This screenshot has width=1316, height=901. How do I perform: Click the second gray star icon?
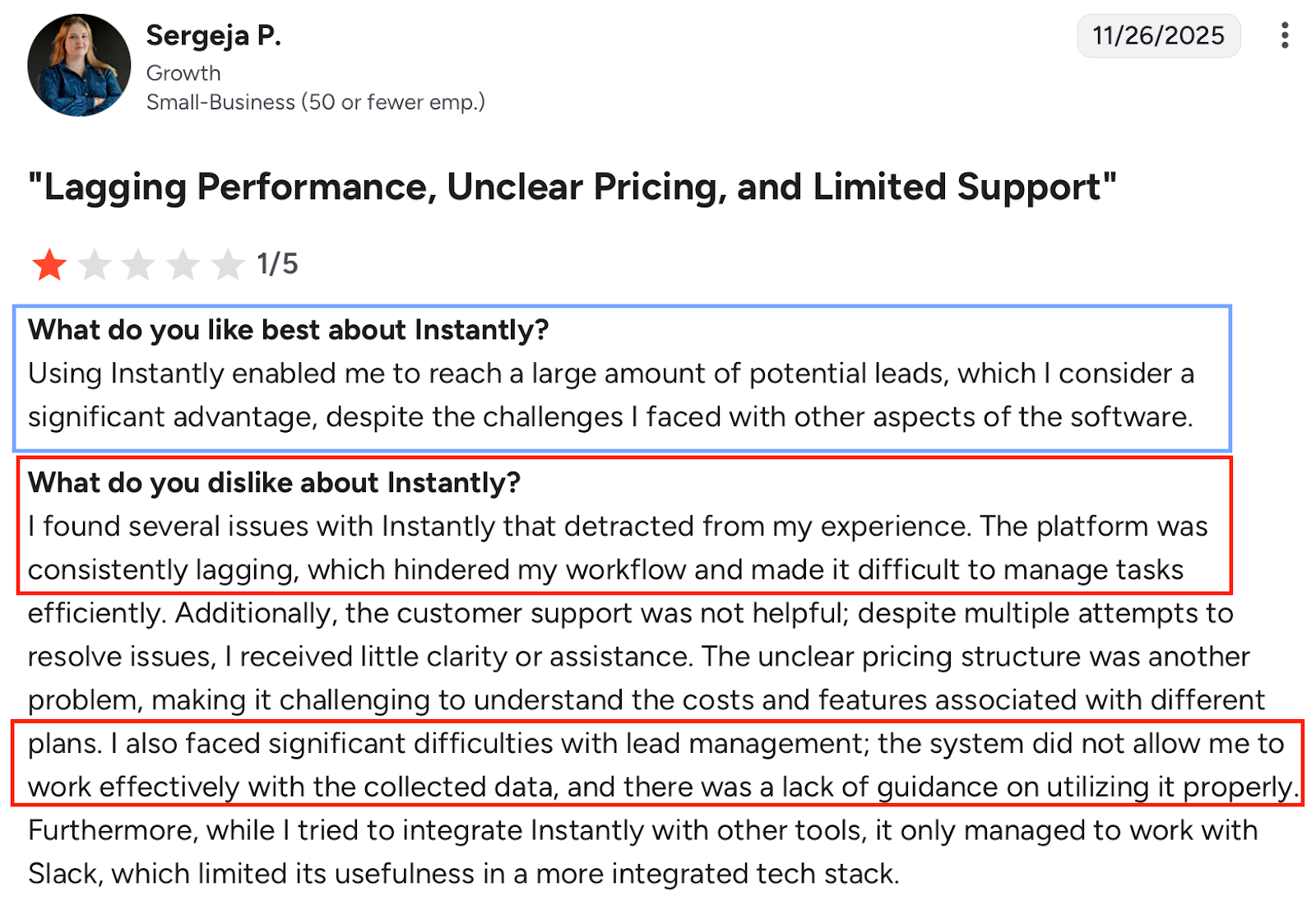click(95, 265)
